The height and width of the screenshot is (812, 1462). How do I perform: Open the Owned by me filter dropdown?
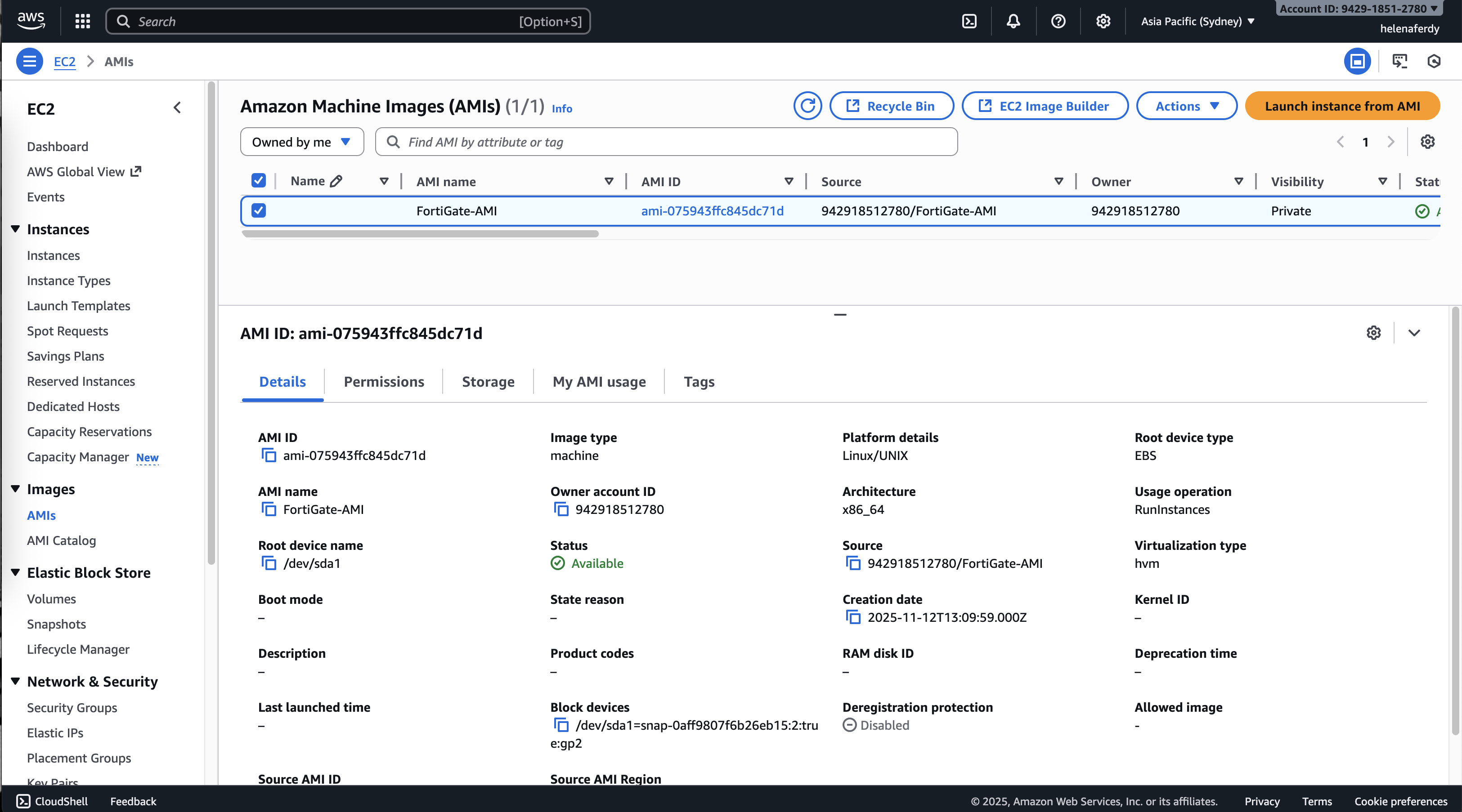coord(301,142)
